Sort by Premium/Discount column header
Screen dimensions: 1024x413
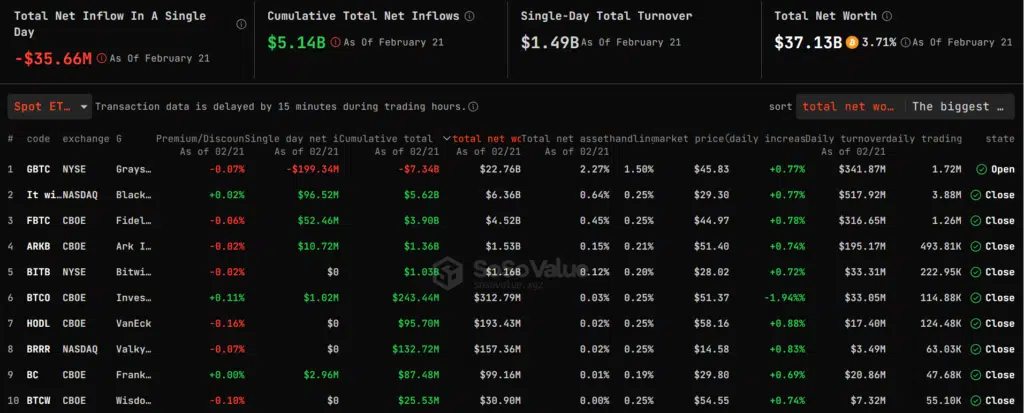tap(200, 139)
